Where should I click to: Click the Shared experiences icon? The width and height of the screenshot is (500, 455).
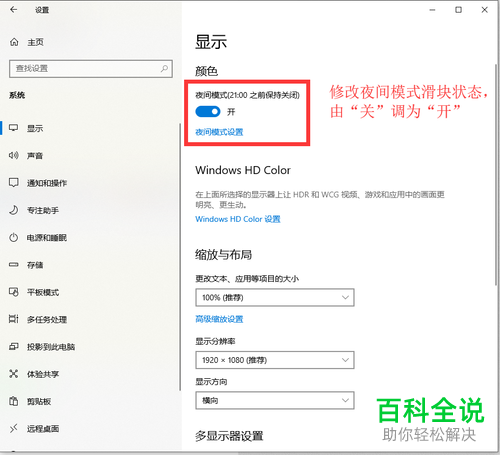13,374
